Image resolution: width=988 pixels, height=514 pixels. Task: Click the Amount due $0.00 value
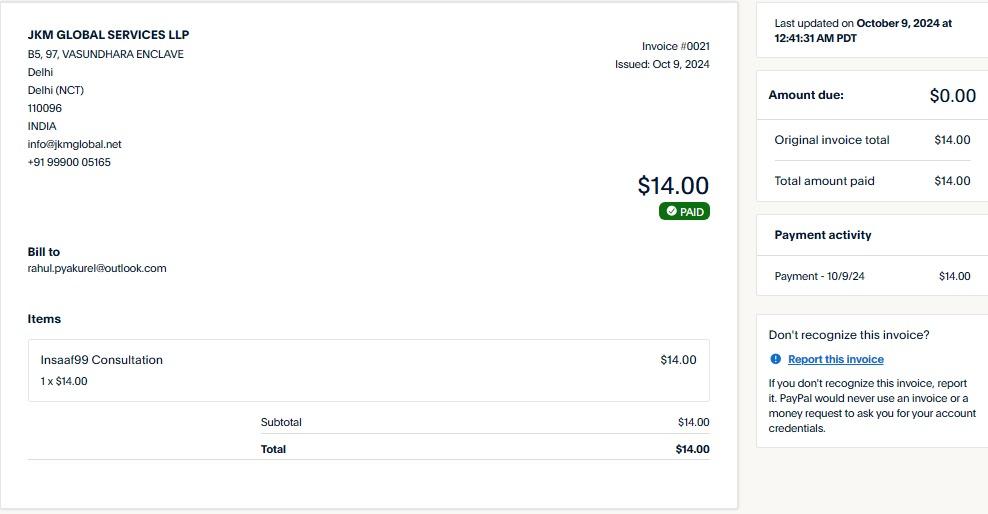tap(953, 96)
